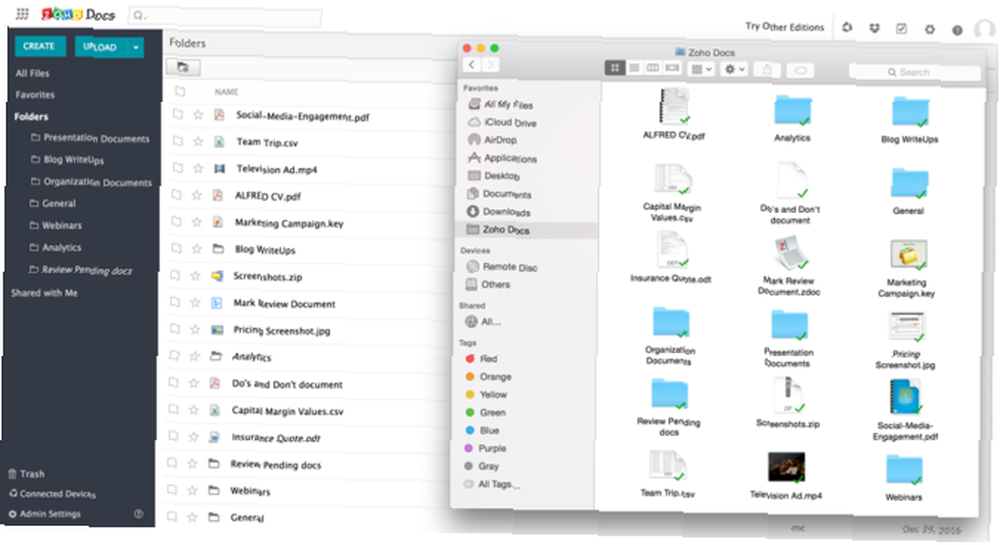This screenshot has width=1000, height=545.
Task: Select the Red tag in Finder
Action: tap(482, 359)
